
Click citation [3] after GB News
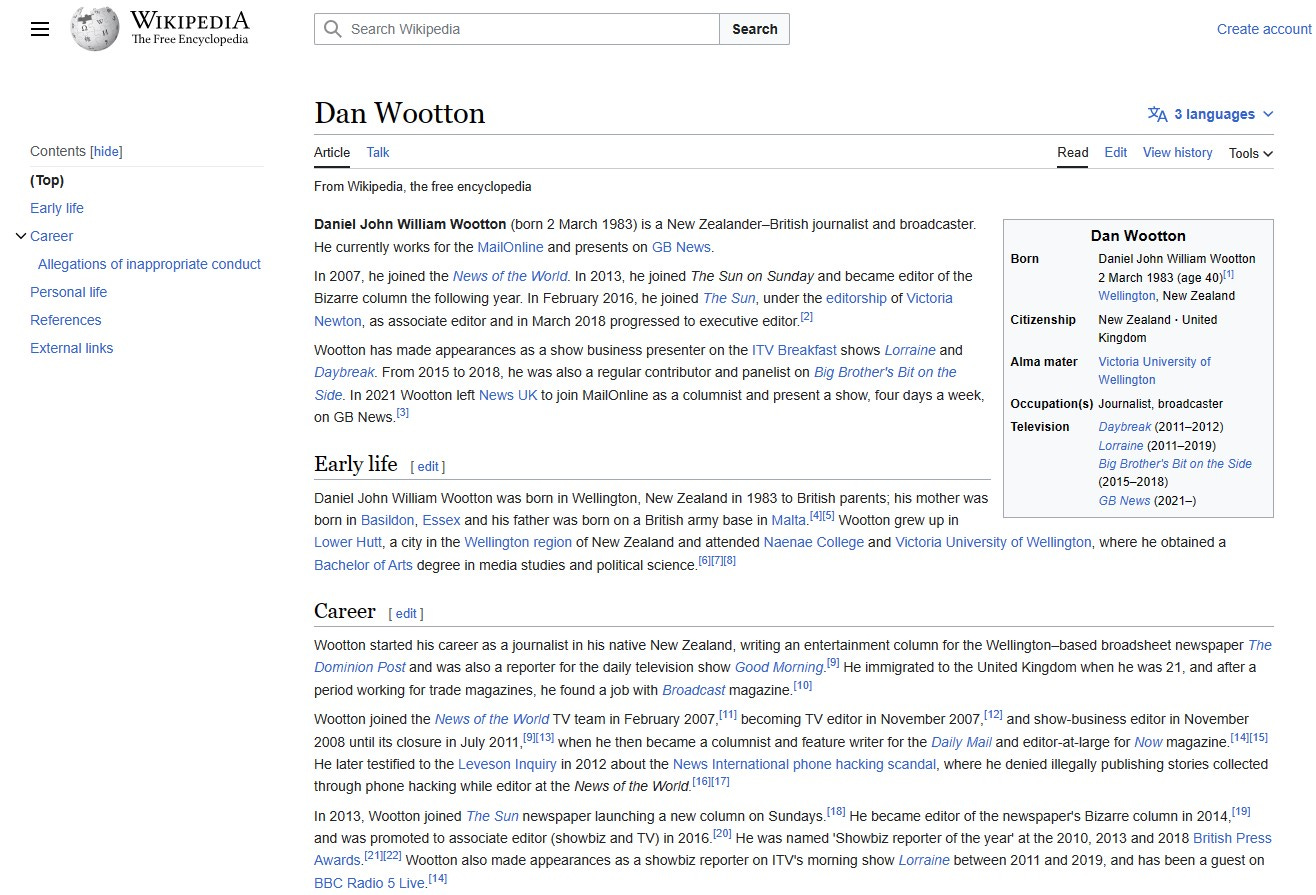403,413
